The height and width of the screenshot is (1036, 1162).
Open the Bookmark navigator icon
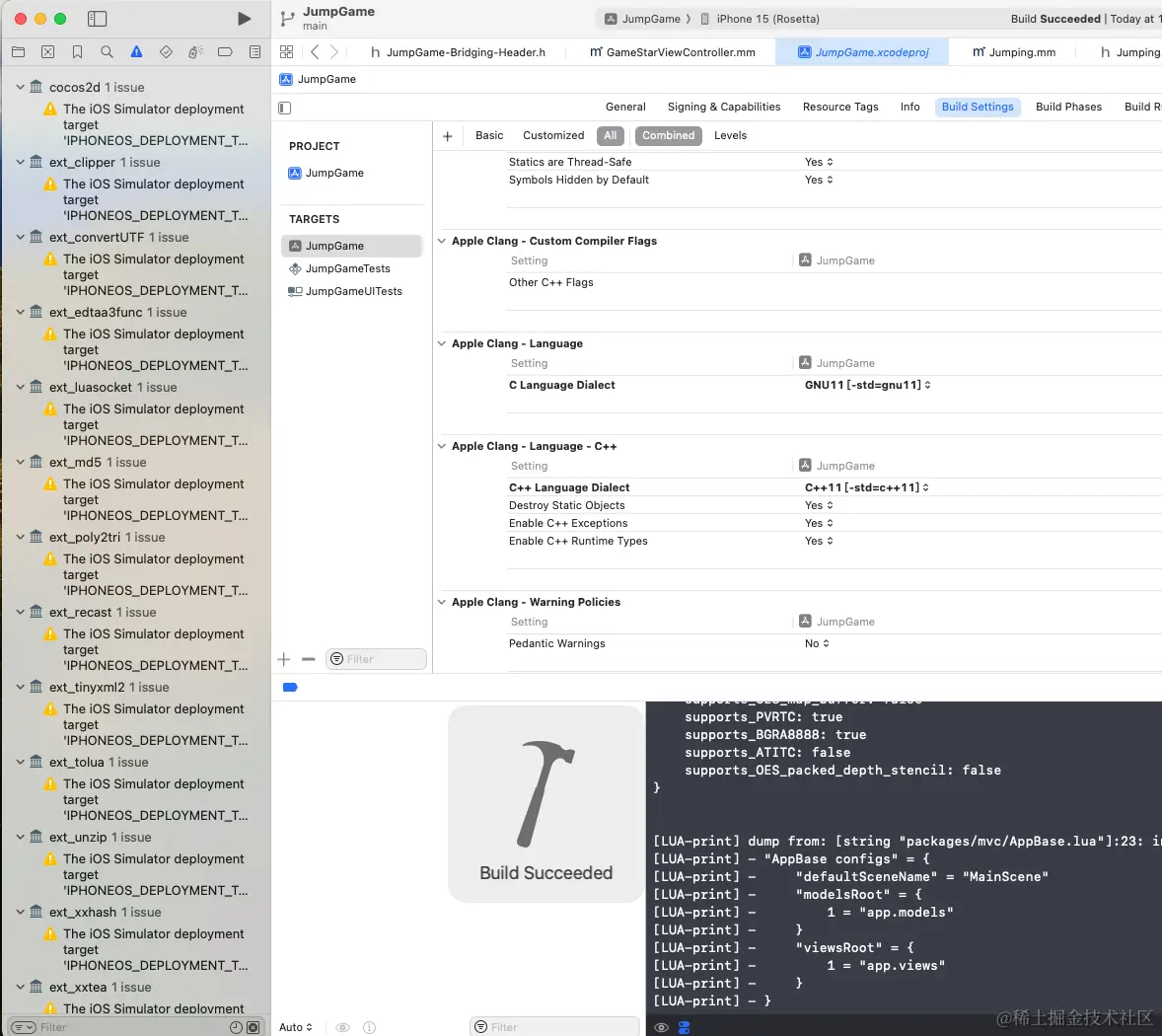pos(77,52)
